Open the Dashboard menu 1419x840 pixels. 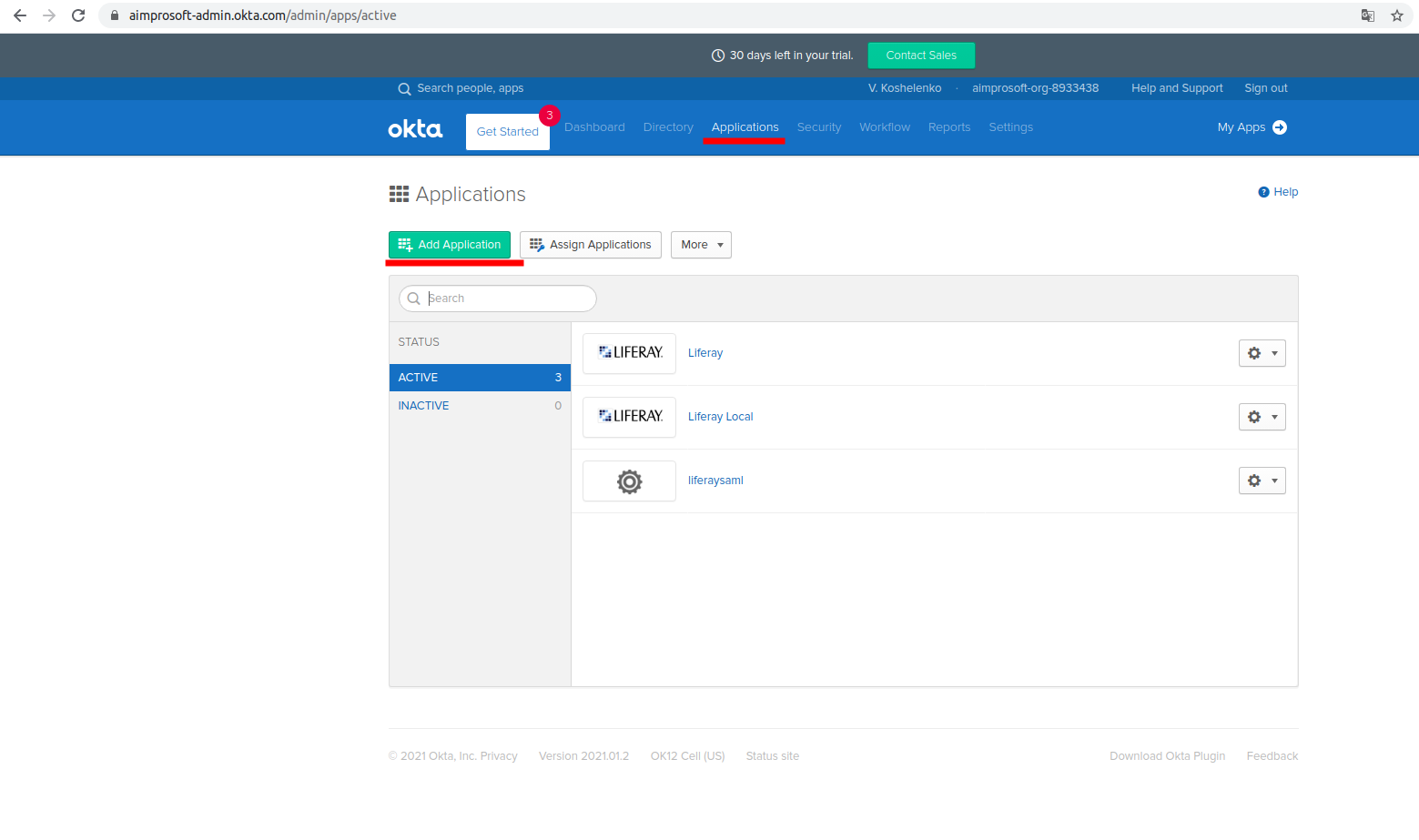click(594, 127)
